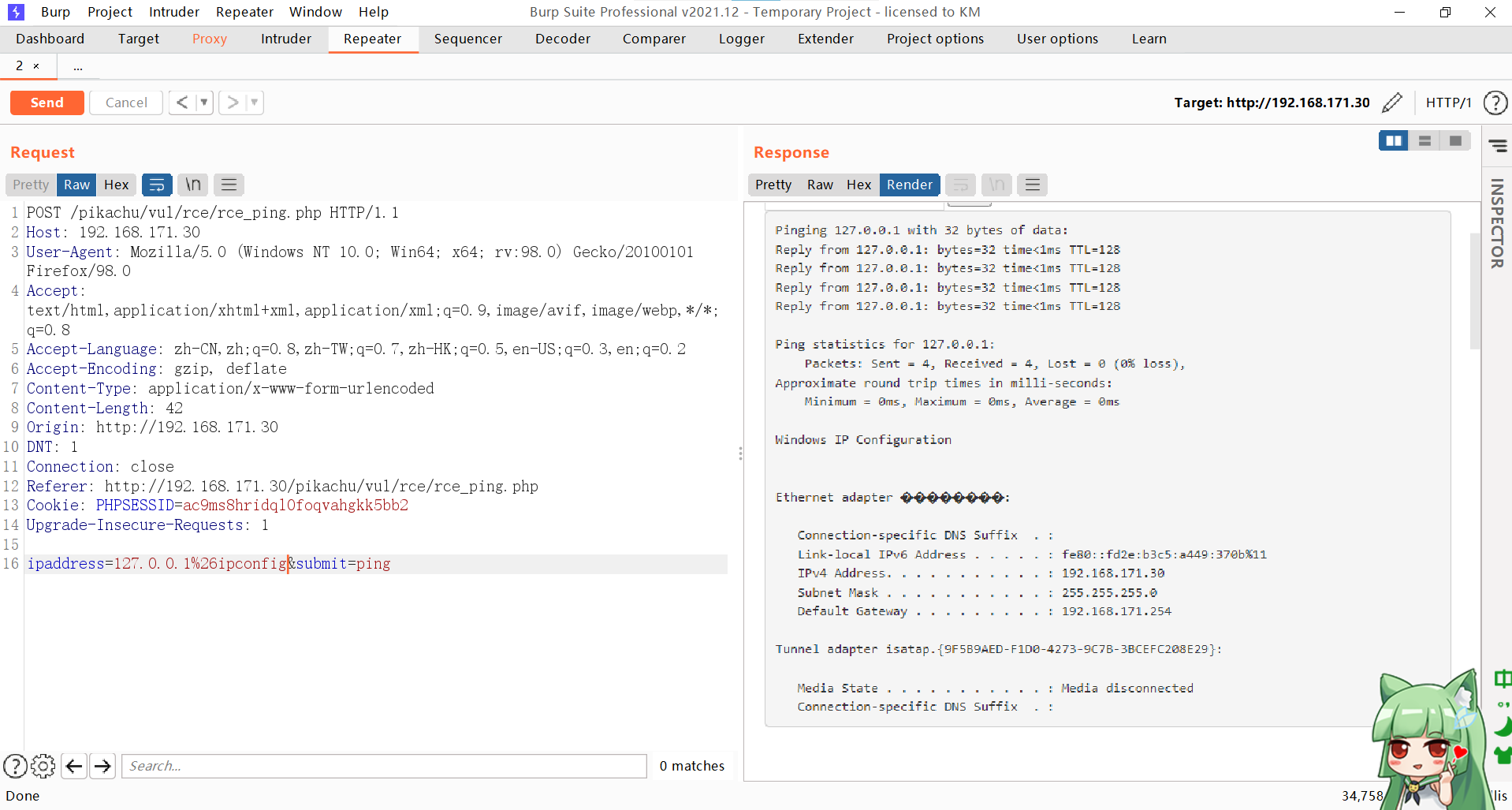Screen dimensions: 1512x810
Task: Click the POST request line
Action: click(213, 213)
